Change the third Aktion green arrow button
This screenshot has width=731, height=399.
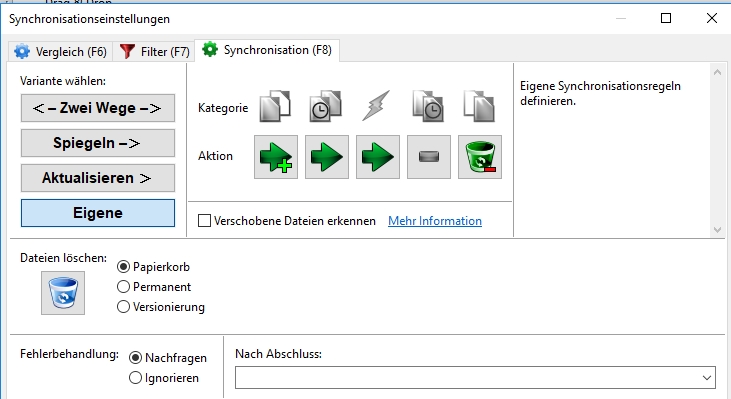click(378, 157)
